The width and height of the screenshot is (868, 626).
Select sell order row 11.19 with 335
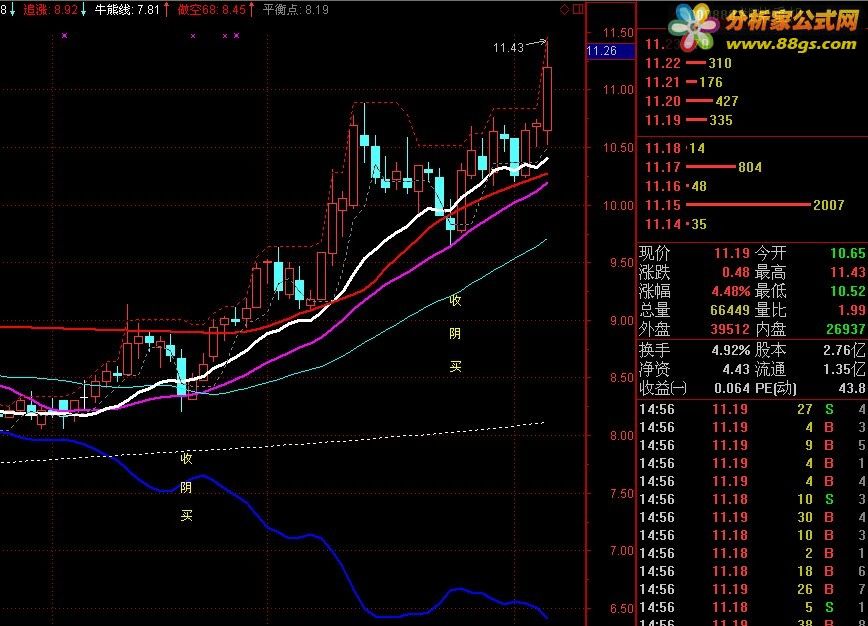[x=689, y=120]
